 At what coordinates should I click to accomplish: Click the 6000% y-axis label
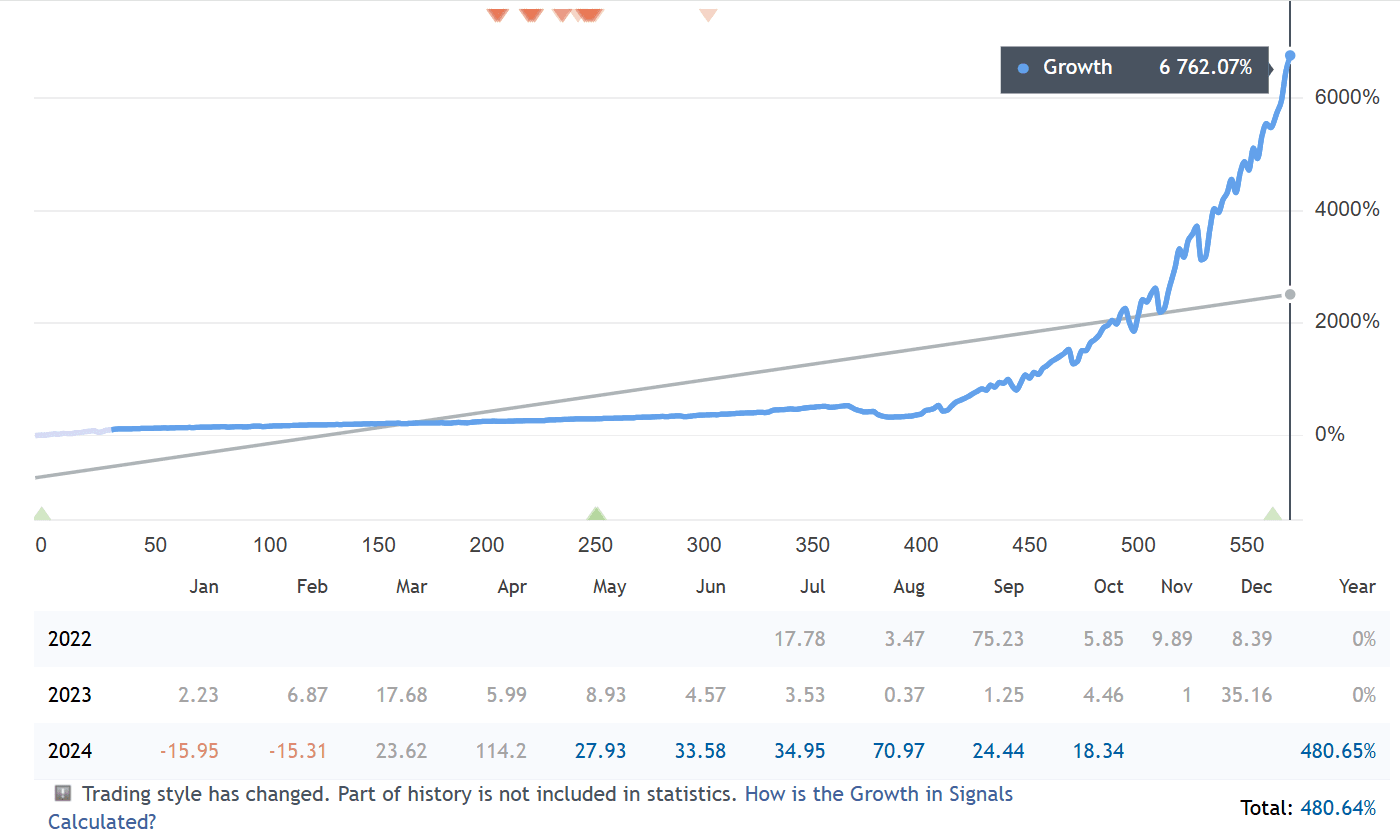coord(1349,97)
